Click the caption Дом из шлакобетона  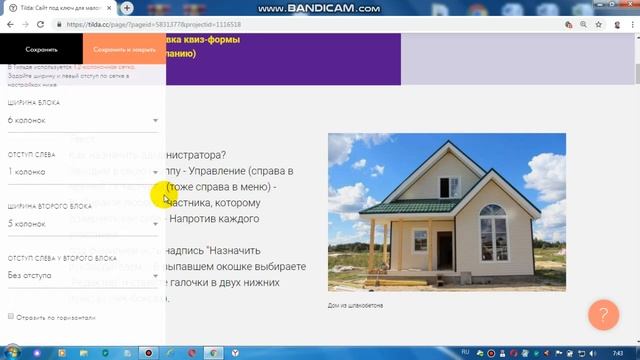pyautogui.click(x=355, y=305)
